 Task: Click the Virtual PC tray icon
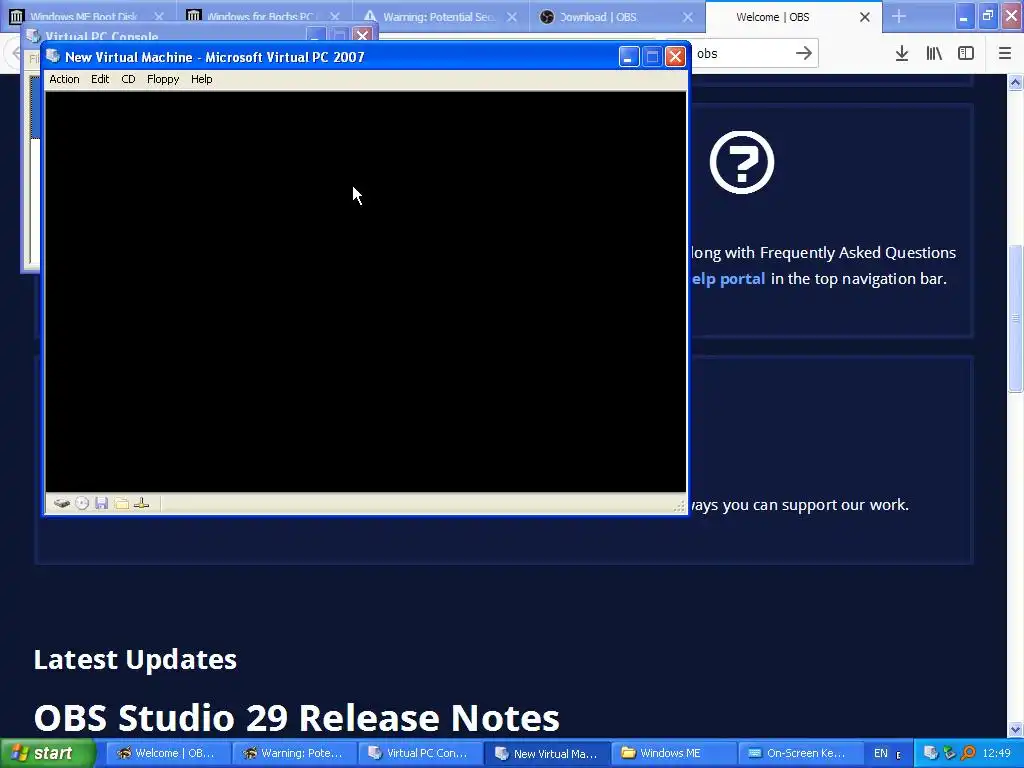[x=931, y=754]
